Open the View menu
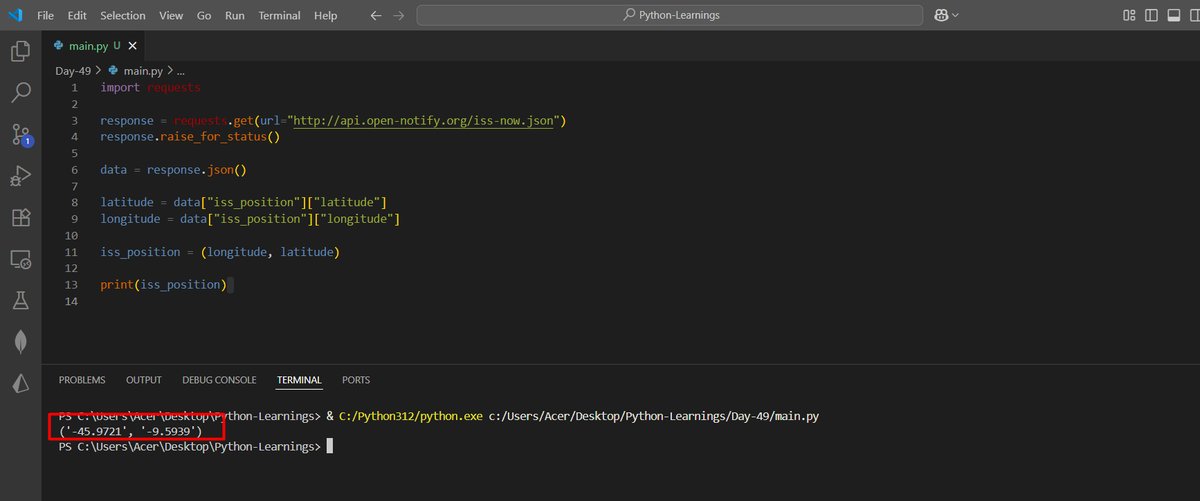Viewport: 1200px width, 501px height. point(171,16)
